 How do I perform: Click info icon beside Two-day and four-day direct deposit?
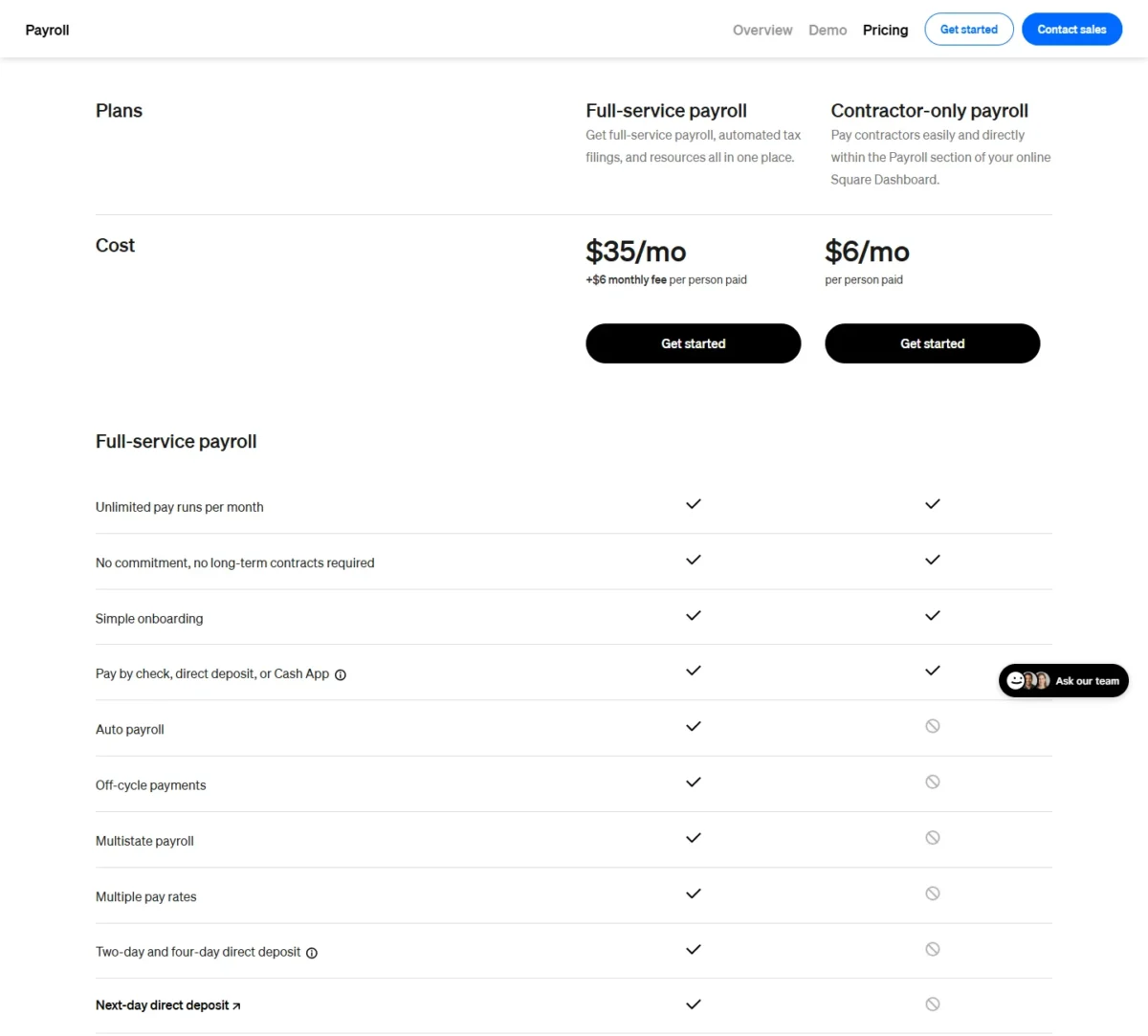click(312, 953)
